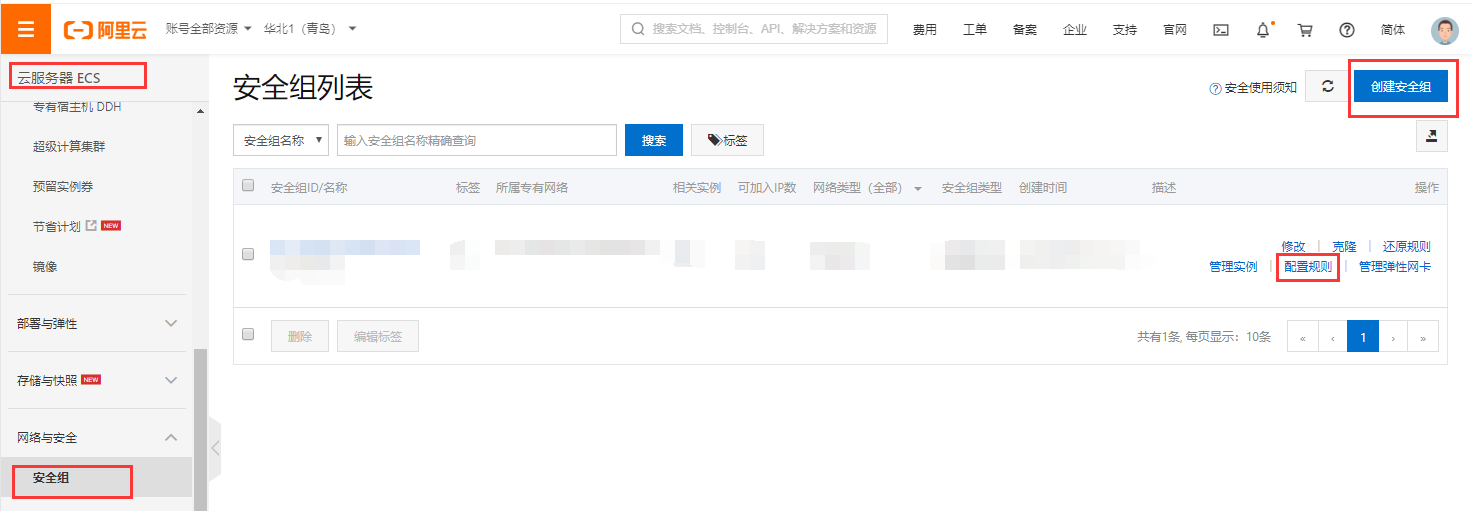Refresh the security group list
Screen dimensions: 1472x511
point(1328,87)
